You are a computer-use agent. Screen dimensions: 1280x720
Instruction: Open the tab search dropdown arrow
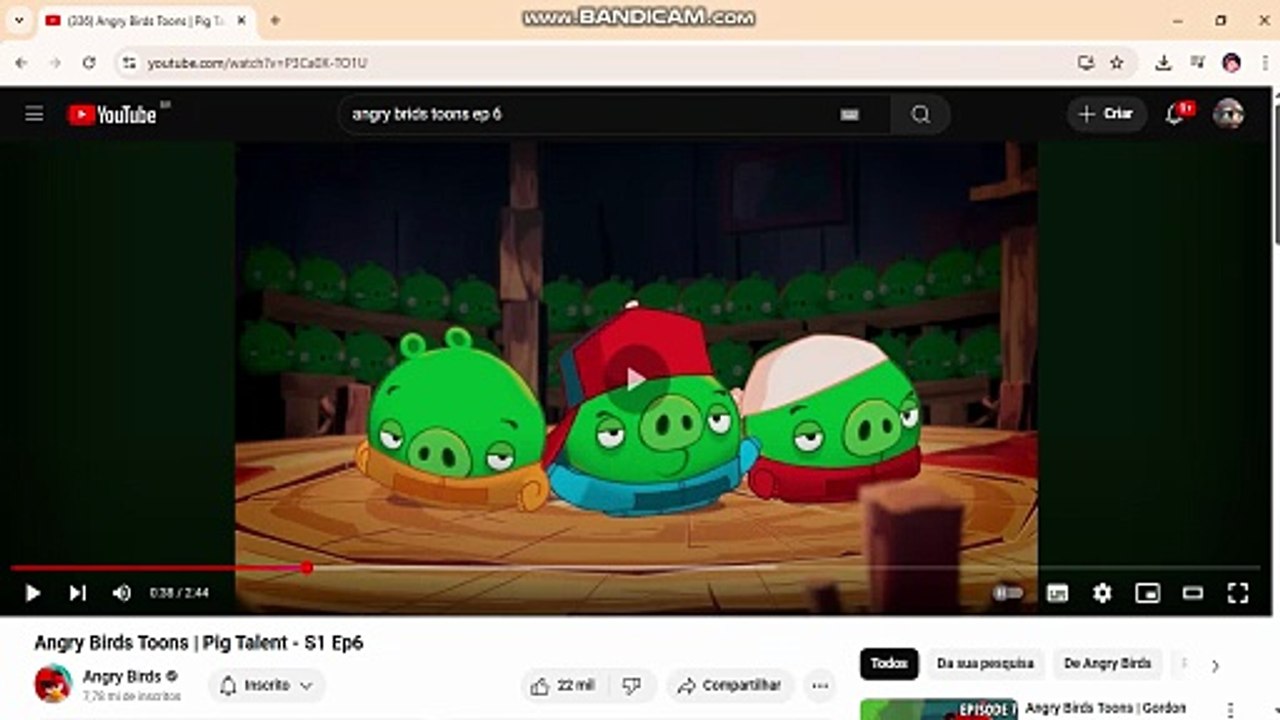[18, 20]
